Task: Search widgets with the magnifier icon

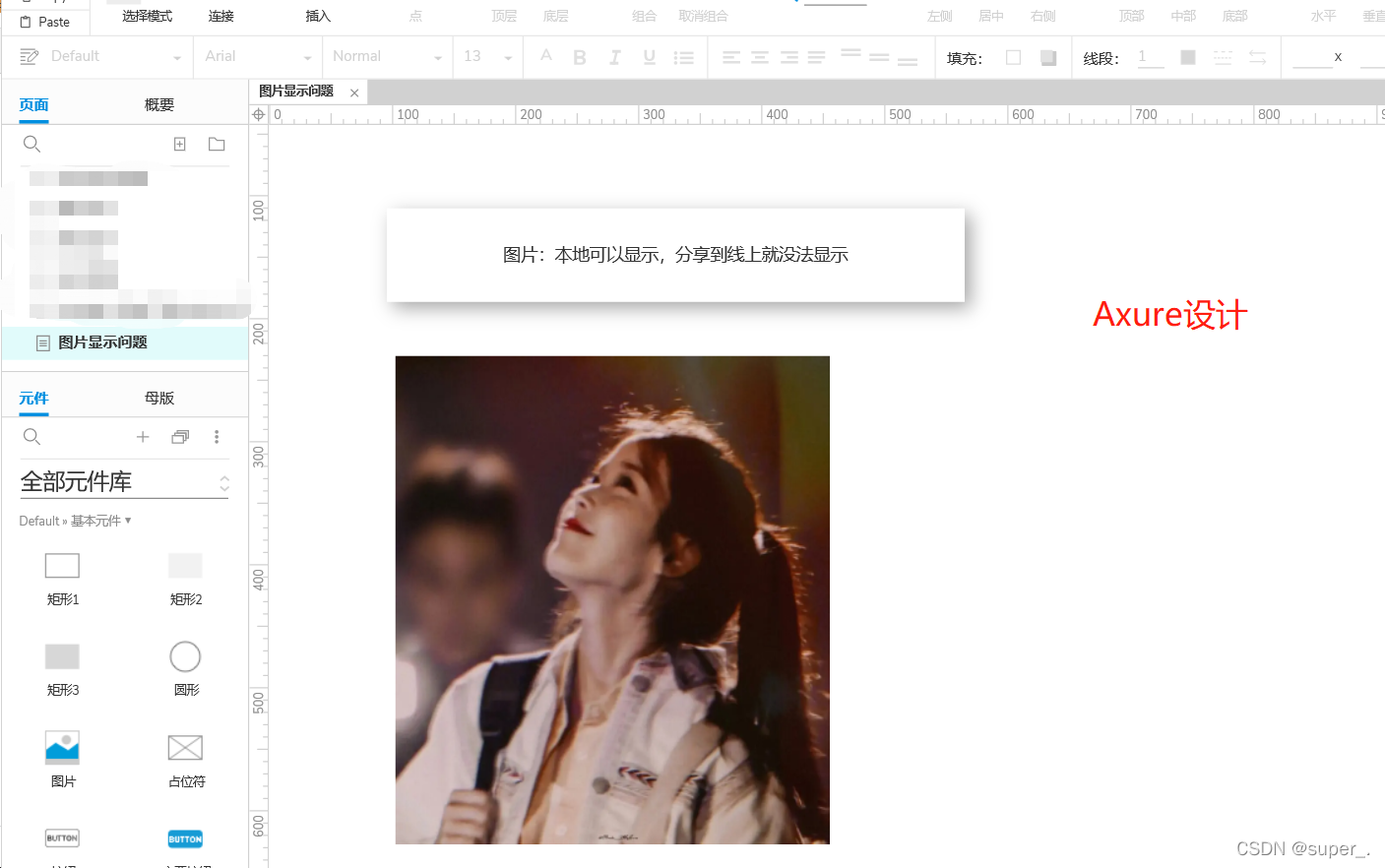Action: [31, 436]
